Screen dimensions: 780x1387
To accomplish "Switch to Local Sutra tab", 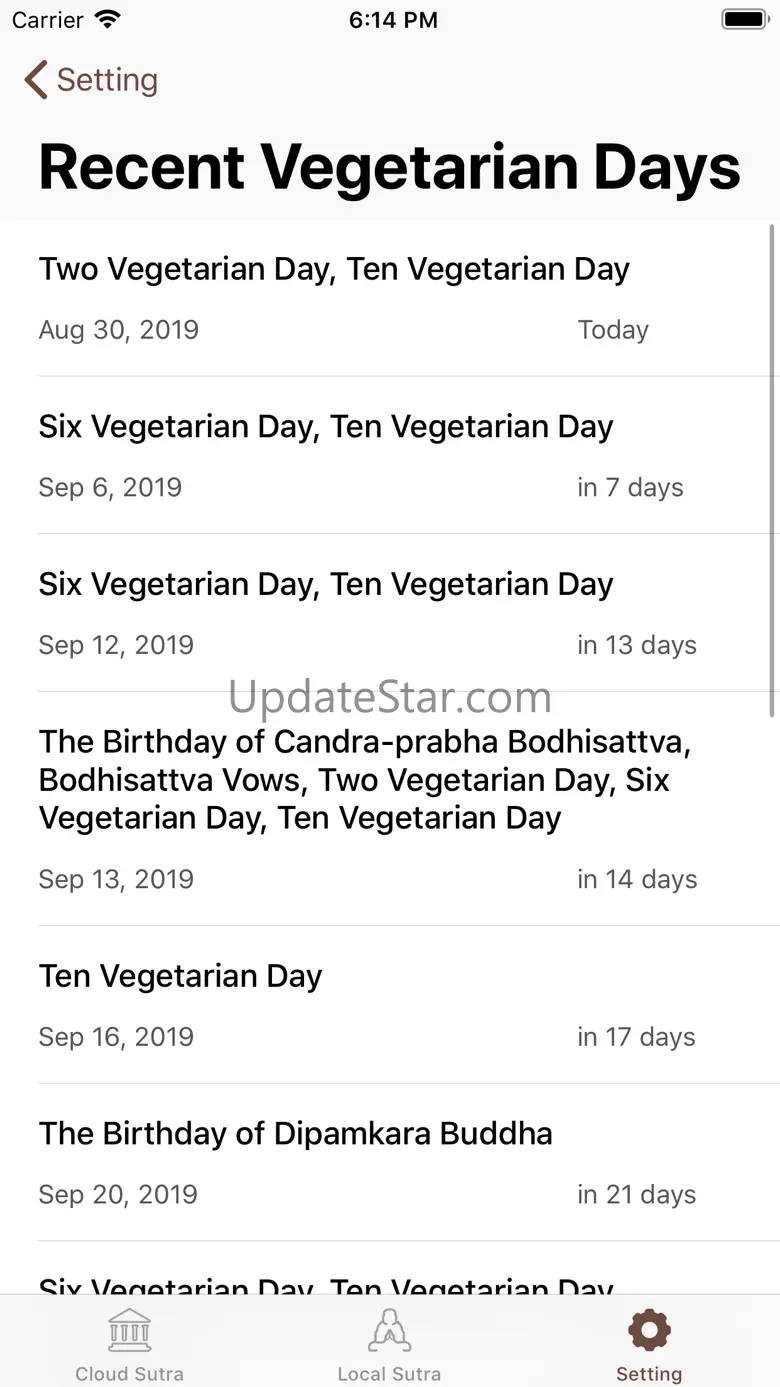I will tap(389, 1343).
